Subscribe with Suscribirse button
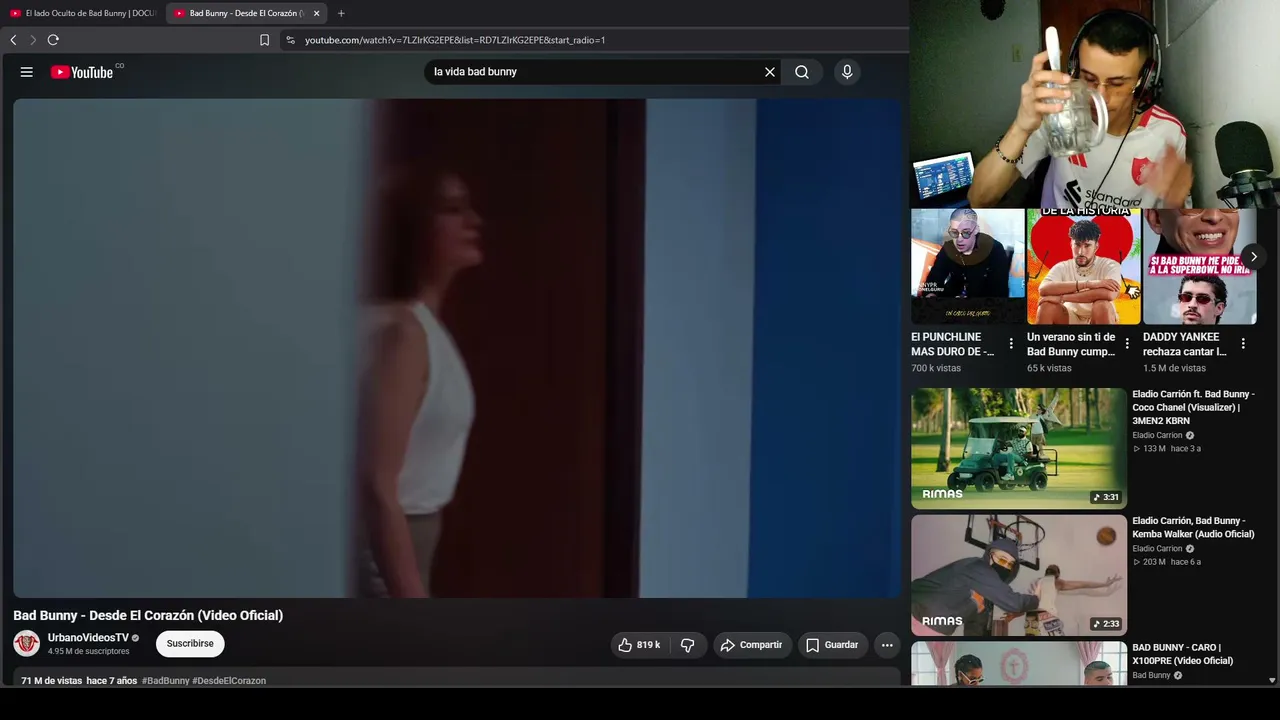Screen dimensions: 1280x720 click(x=190, y=644)
